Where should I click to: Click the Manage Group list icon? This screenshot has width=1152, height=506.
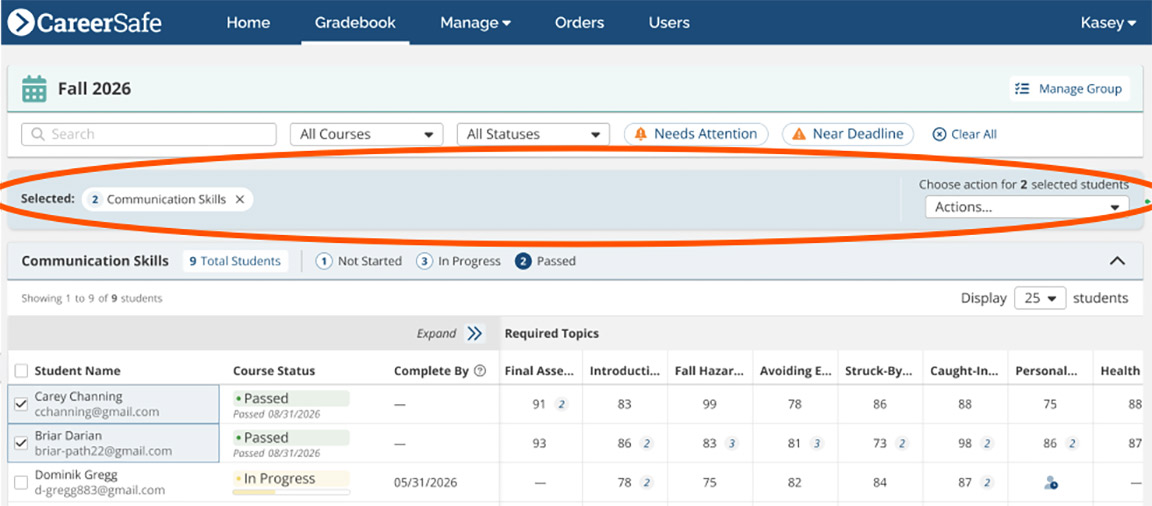tap(1022, 89)
